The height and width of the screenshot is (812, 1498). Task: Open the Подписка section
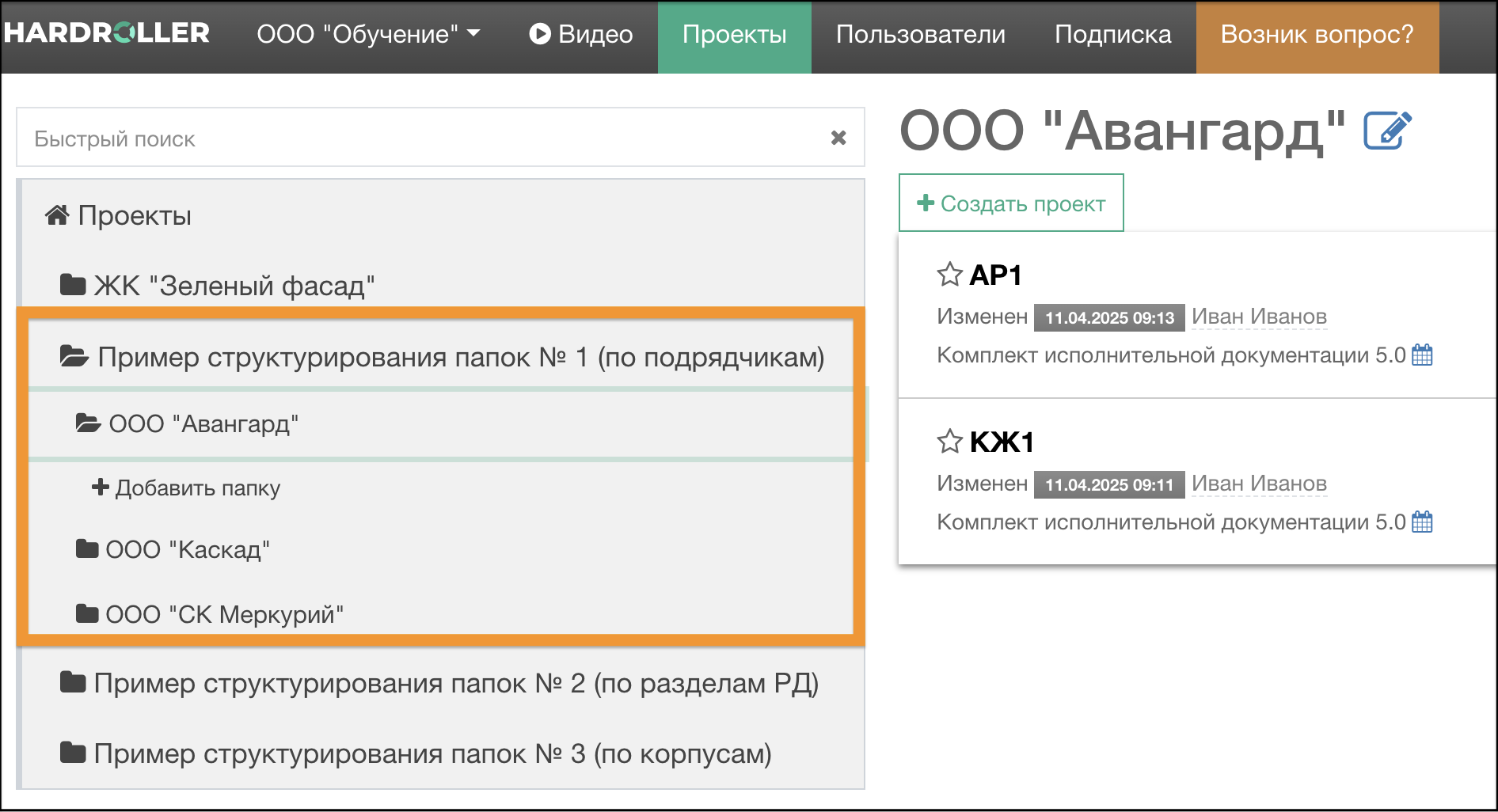tap(1113, 34)
